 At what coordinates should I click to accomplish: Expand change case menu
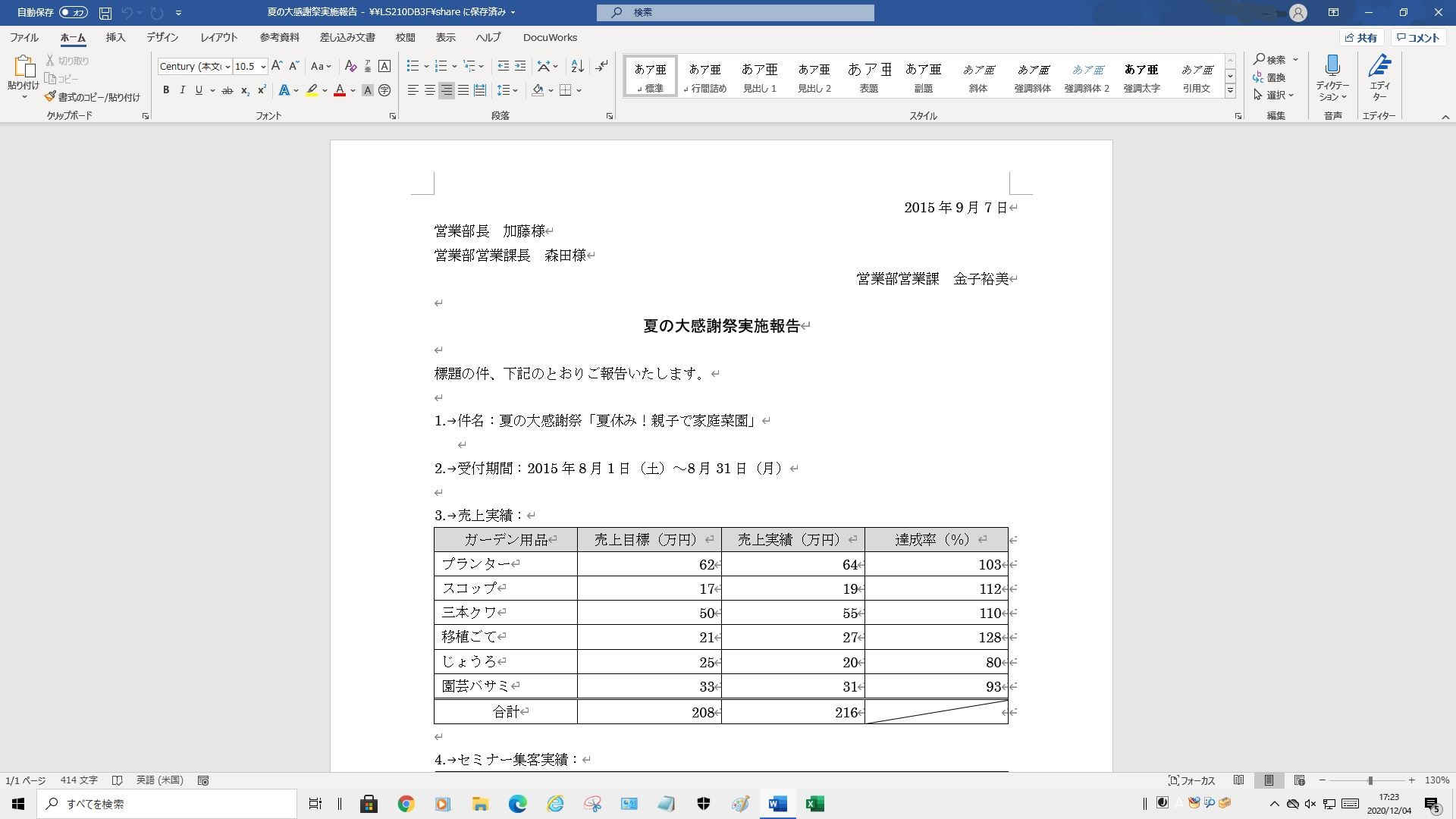point(322,66)
